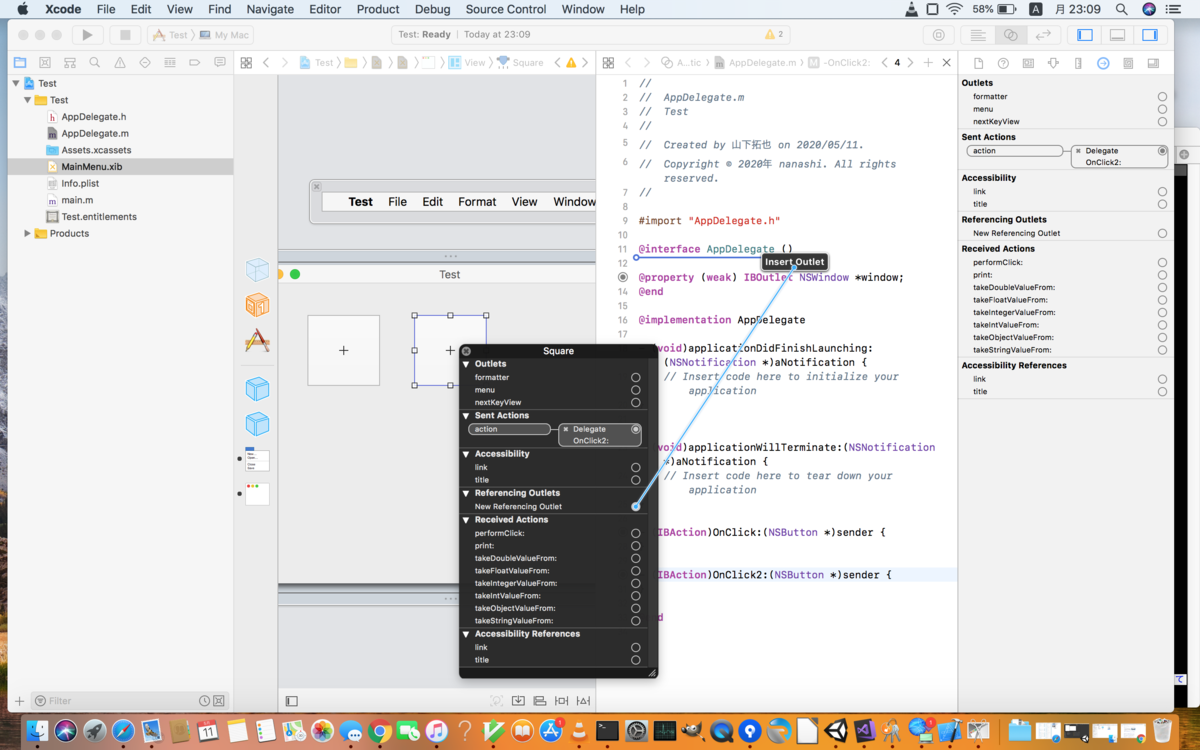Collapse Referencing Outlets section in Square popup
The image size is (1200, 750).
pos(466,493)
